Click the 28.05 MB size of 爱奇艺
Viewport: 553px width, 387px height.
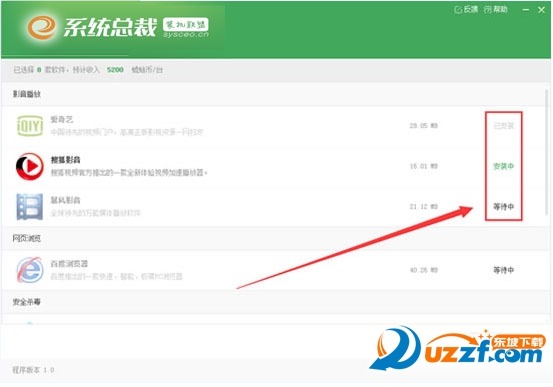[424, 126]
